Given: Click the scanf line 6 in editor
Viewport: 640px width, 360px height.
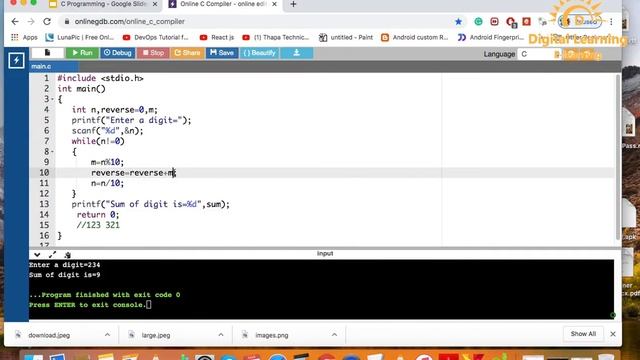Looking at the screenshot, I should click(x=107, y=131).
